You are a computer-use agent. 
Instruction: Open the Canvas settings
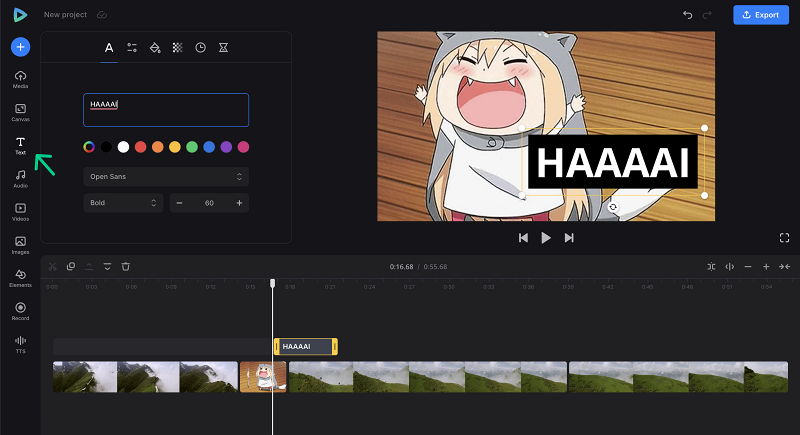20,113
